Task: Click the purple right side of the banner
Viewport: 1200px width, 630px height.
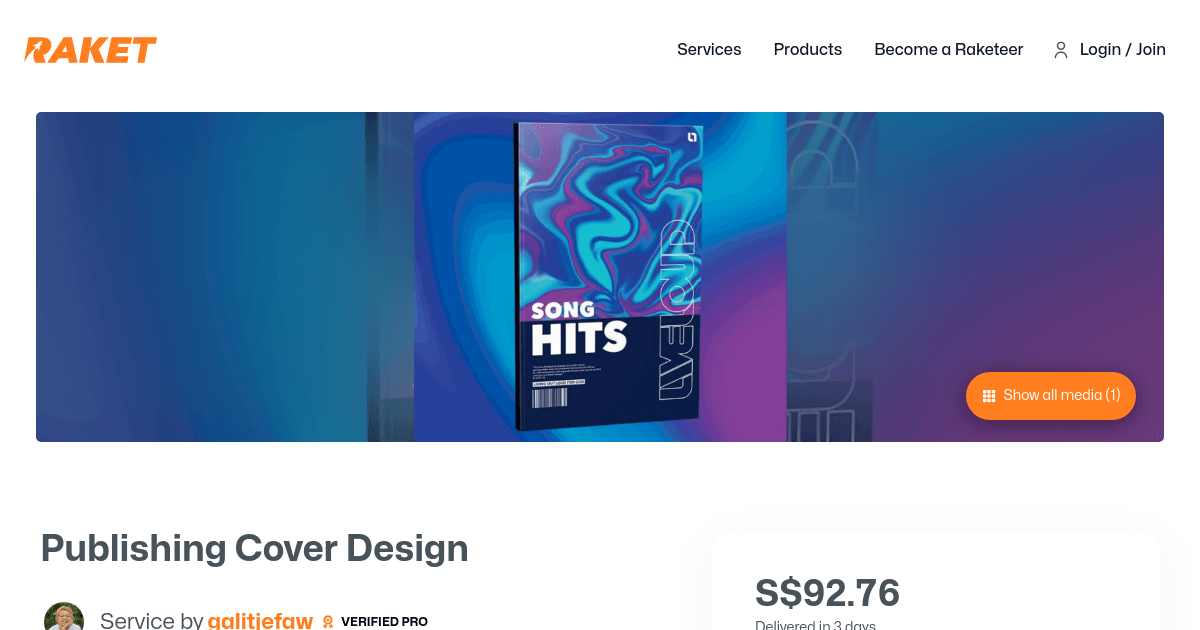Action: (1020, 250)
